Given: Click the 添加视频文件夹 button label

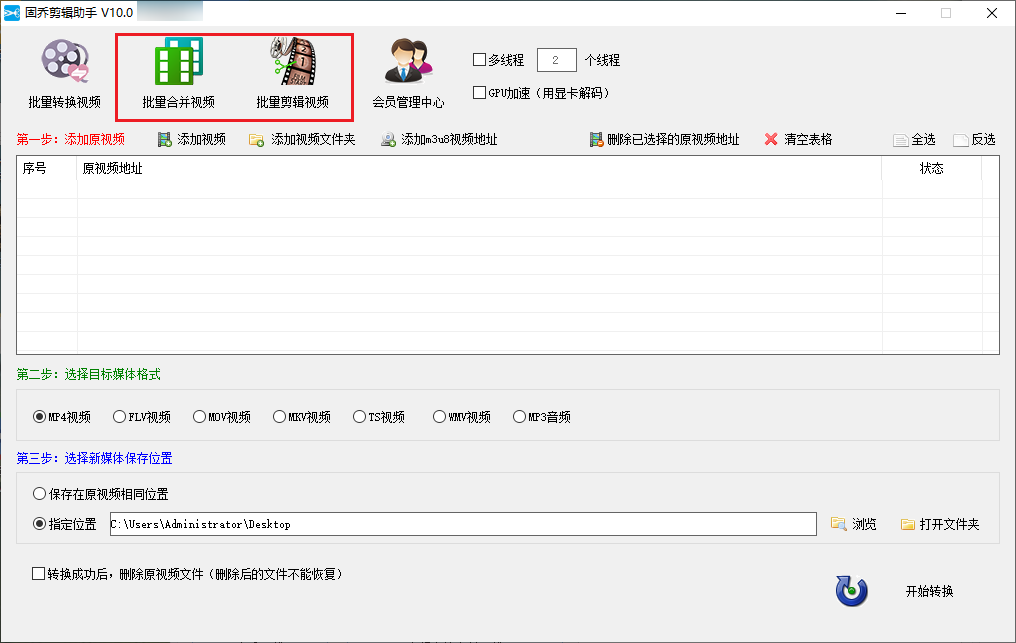Looking at the screenshot, I should pyautogui.click(x=313, y=139).
